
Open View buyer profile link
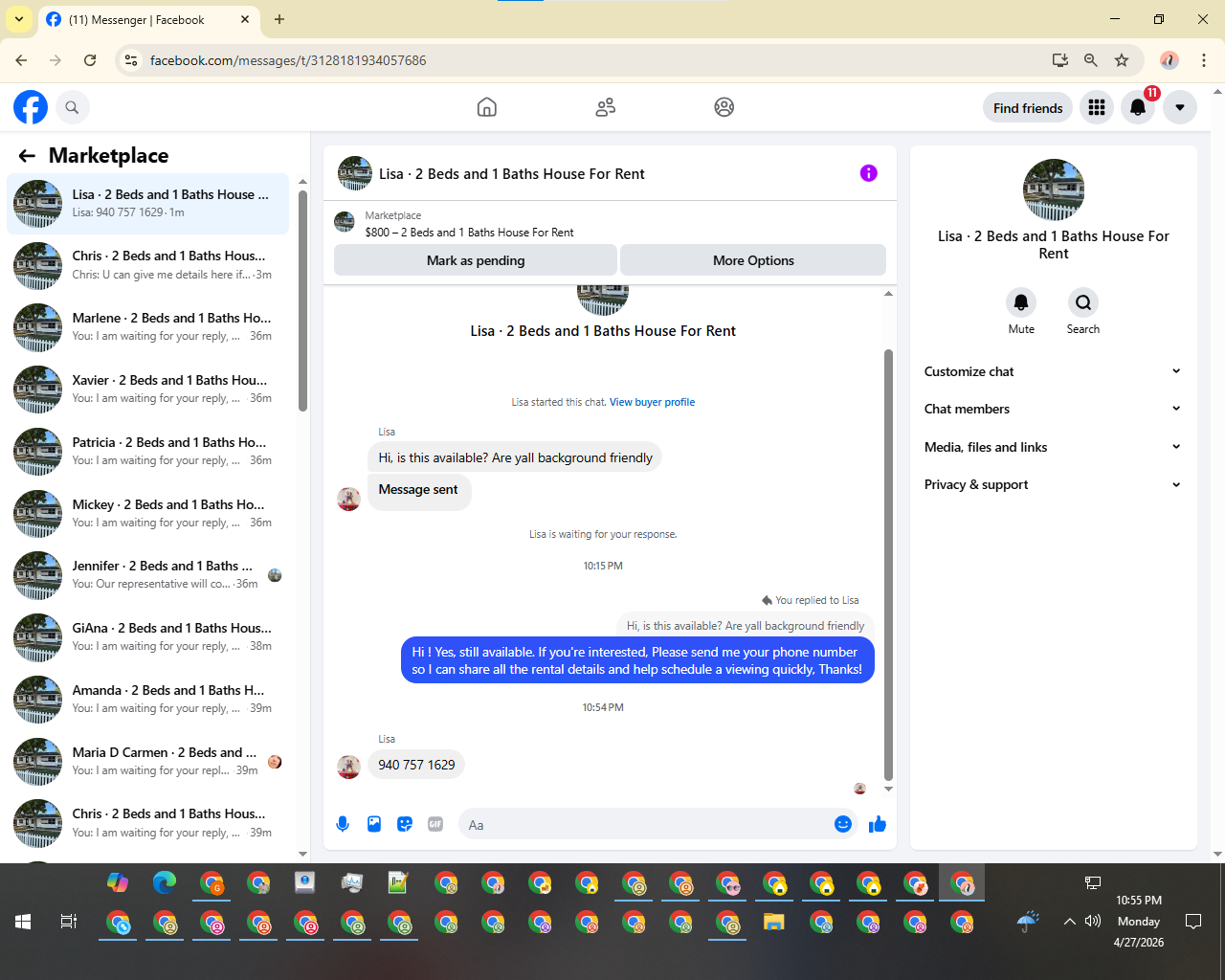coord(652,402)
